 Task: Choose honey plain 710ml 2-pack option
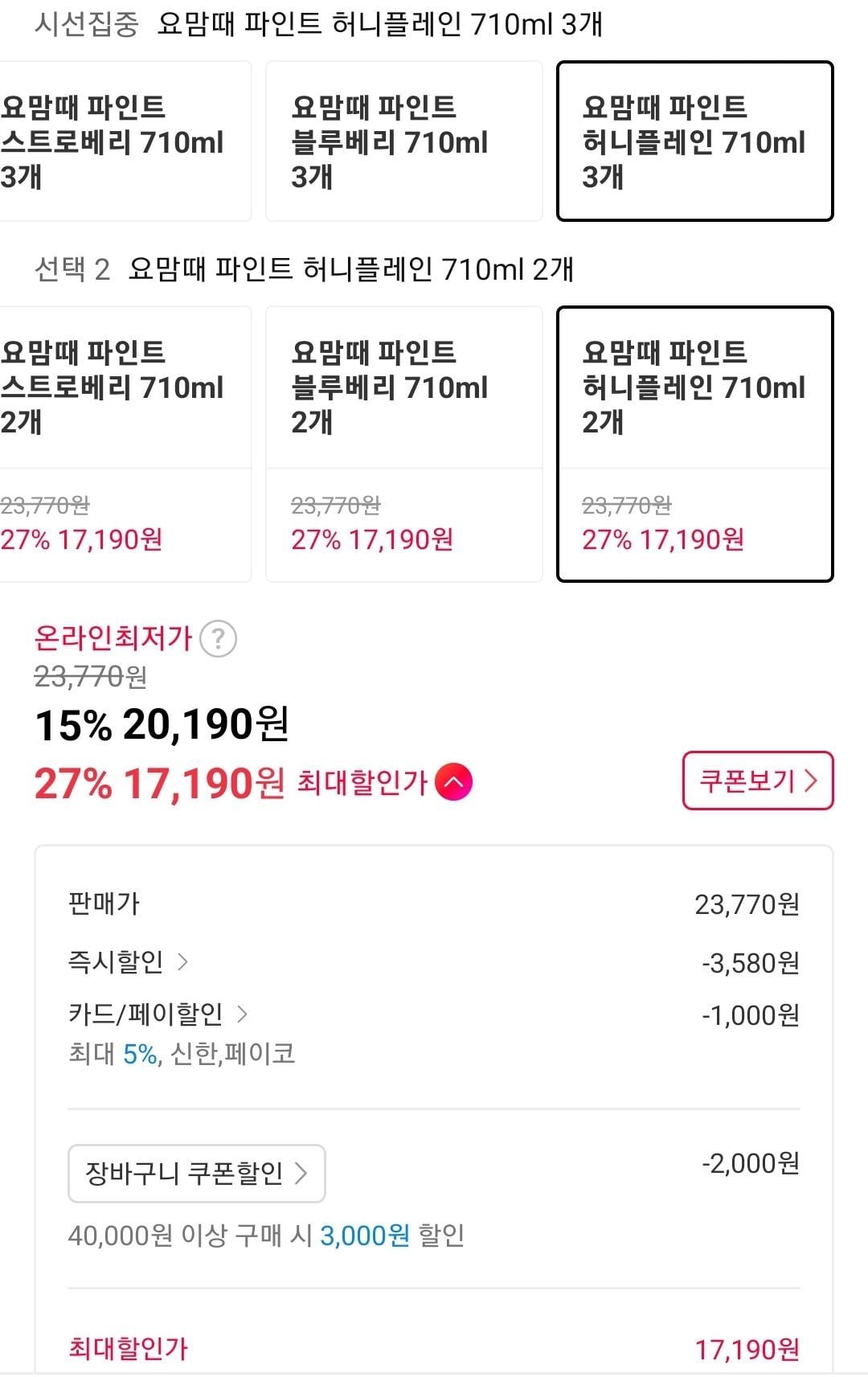(x=694, y=444)
